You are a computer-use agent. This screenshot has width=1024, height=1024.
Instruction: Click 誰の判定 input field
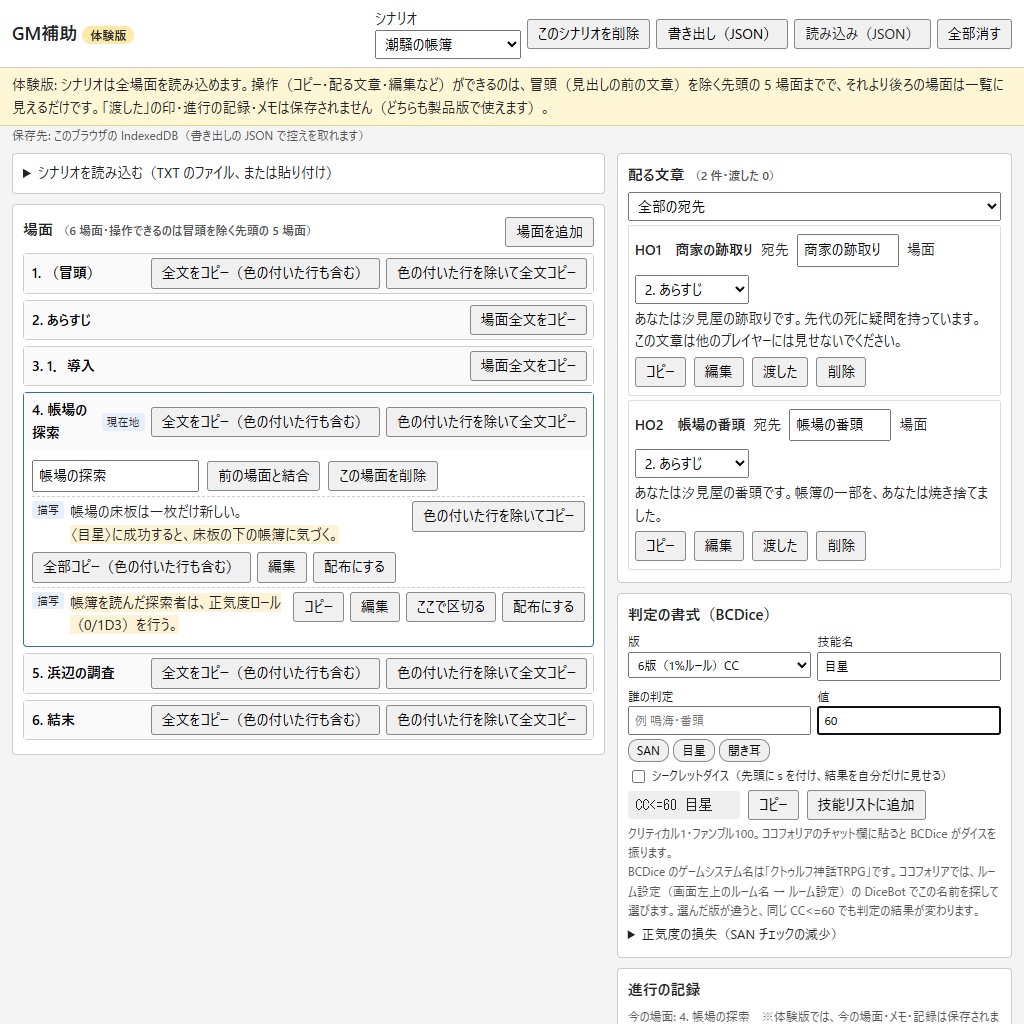click(719, 721)
